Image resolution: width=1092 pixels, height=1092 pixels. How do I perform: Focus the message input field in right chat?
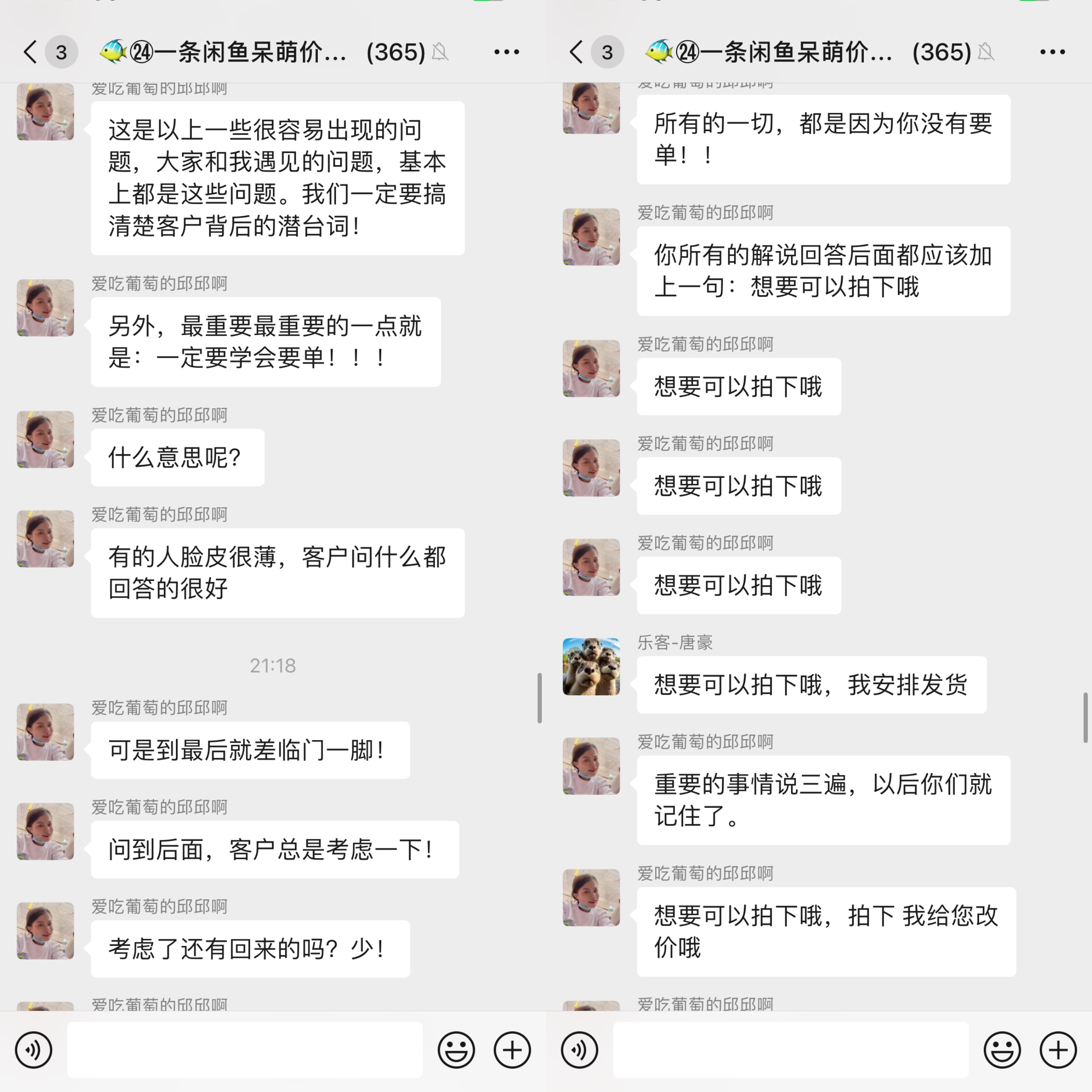coord(791,1050)
